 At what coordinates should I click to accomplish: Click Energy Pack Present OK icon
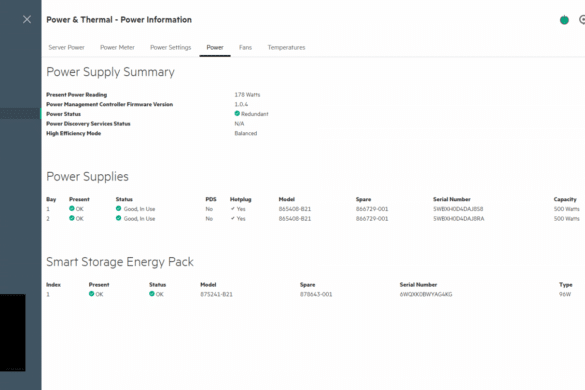[x=91, y=294]
